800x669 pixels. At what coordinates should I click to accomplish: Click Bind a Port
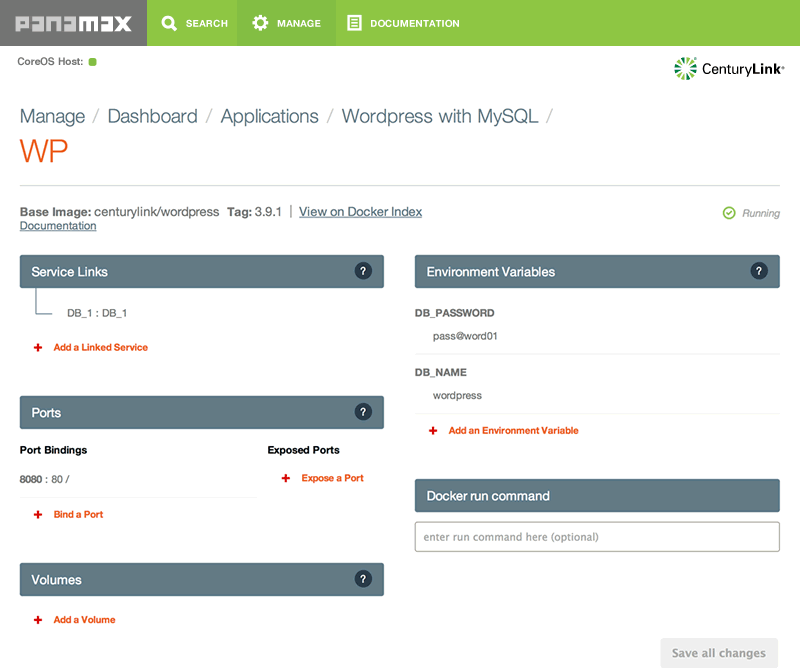point(78,514)
